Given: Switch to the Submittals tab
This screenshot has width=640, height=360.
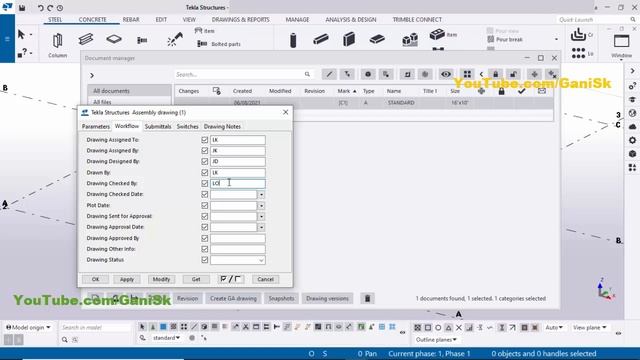Looking at the screenshot, I should pos(158,127).
